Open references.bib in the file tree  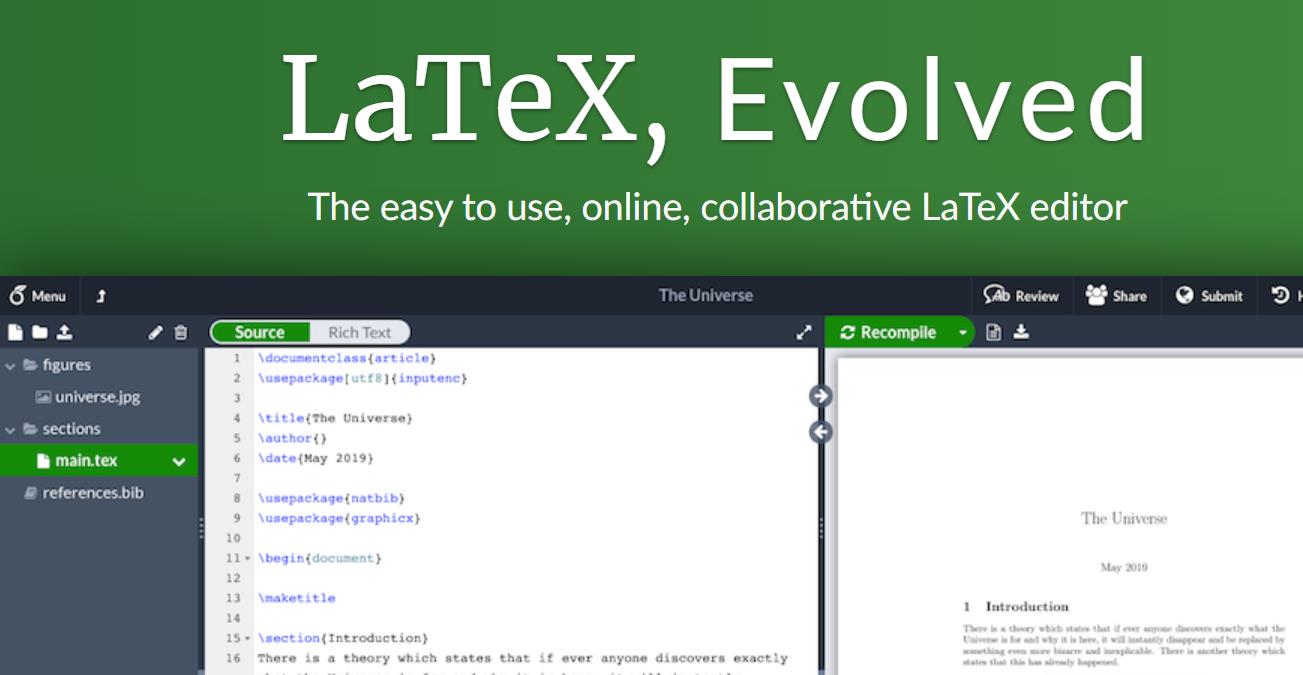click(x=92, y=493)
